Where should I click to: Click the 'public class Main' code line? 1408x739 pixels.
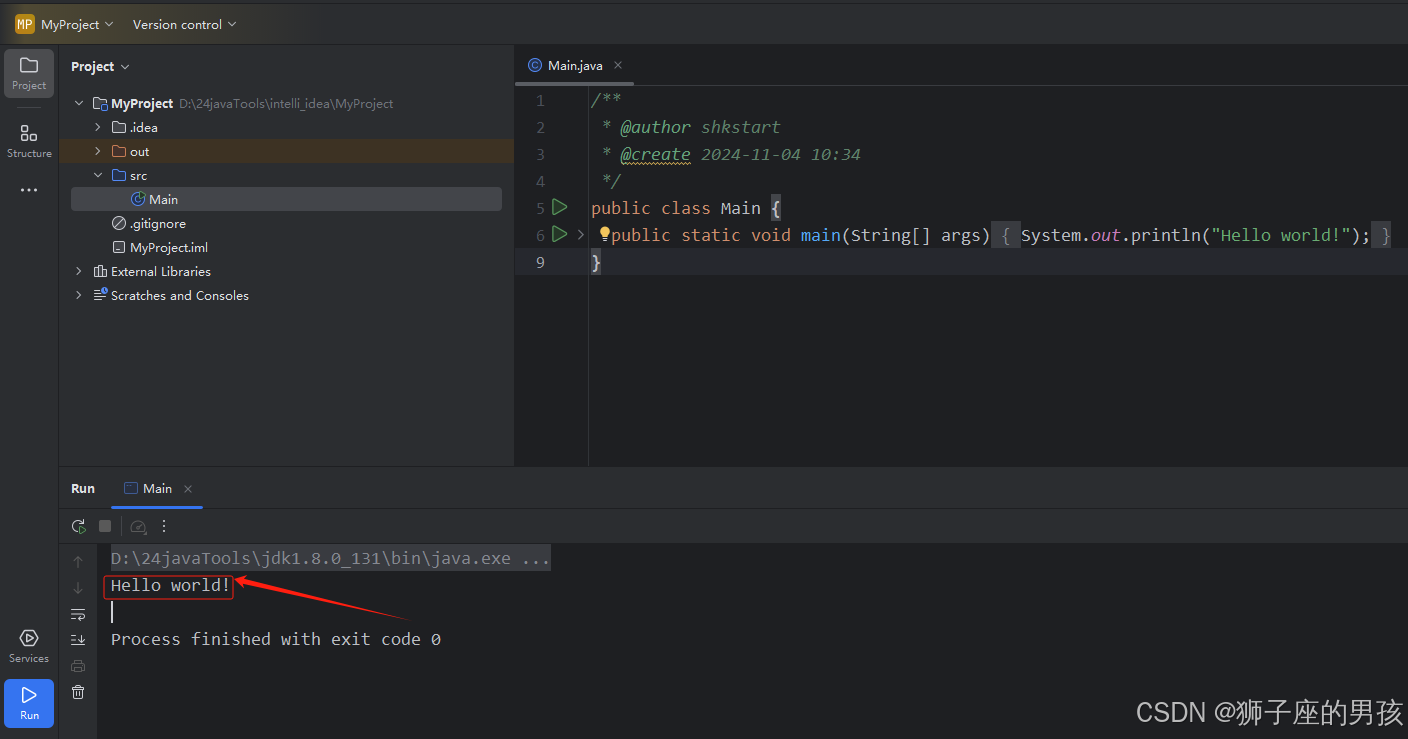tap(685, 208)
